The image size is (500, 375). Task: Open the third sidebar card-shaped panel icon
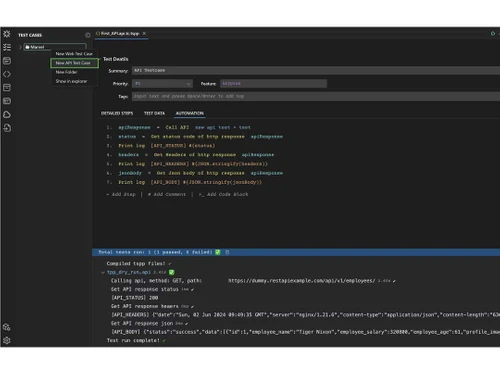coord(7,61)
